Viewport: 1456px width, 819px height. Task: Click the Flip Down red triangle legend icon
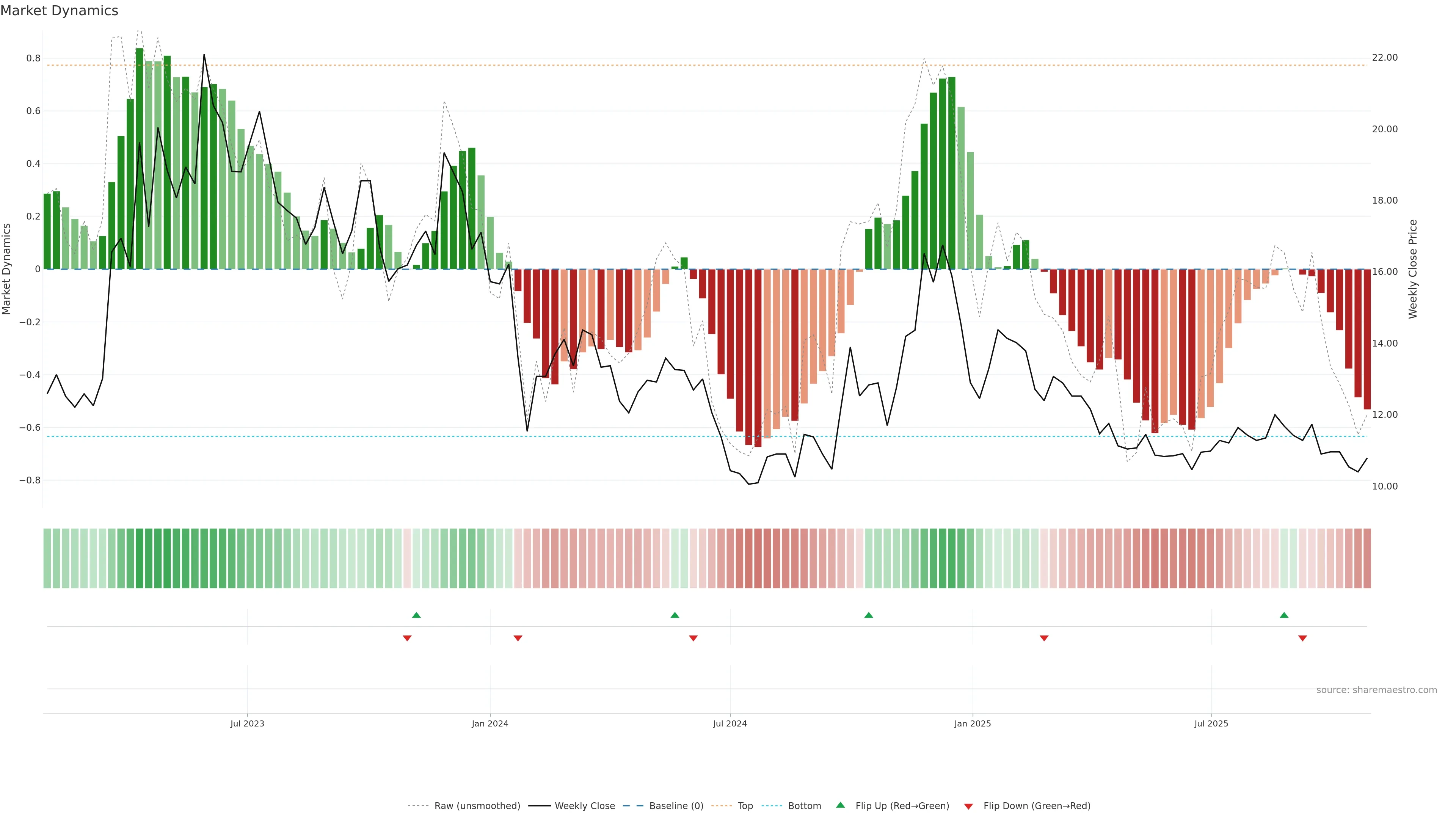coord(968,806)
